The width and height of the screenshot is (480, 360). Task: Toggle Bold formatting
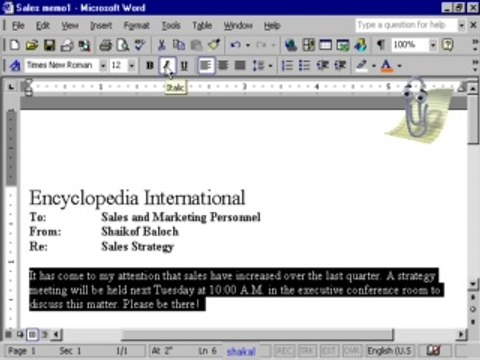pos(150,65)
